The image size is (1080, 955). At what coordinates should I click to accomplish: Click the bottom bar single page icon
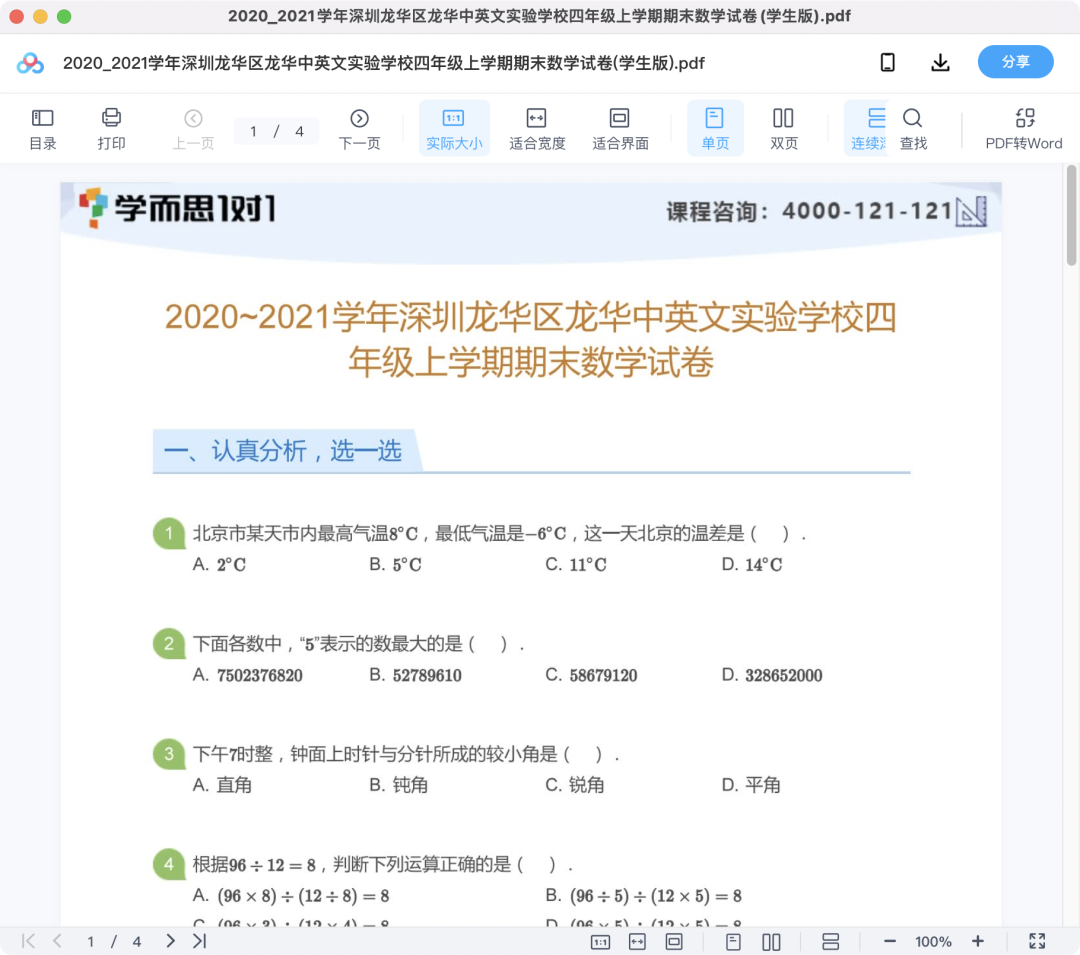pos(733,942)
